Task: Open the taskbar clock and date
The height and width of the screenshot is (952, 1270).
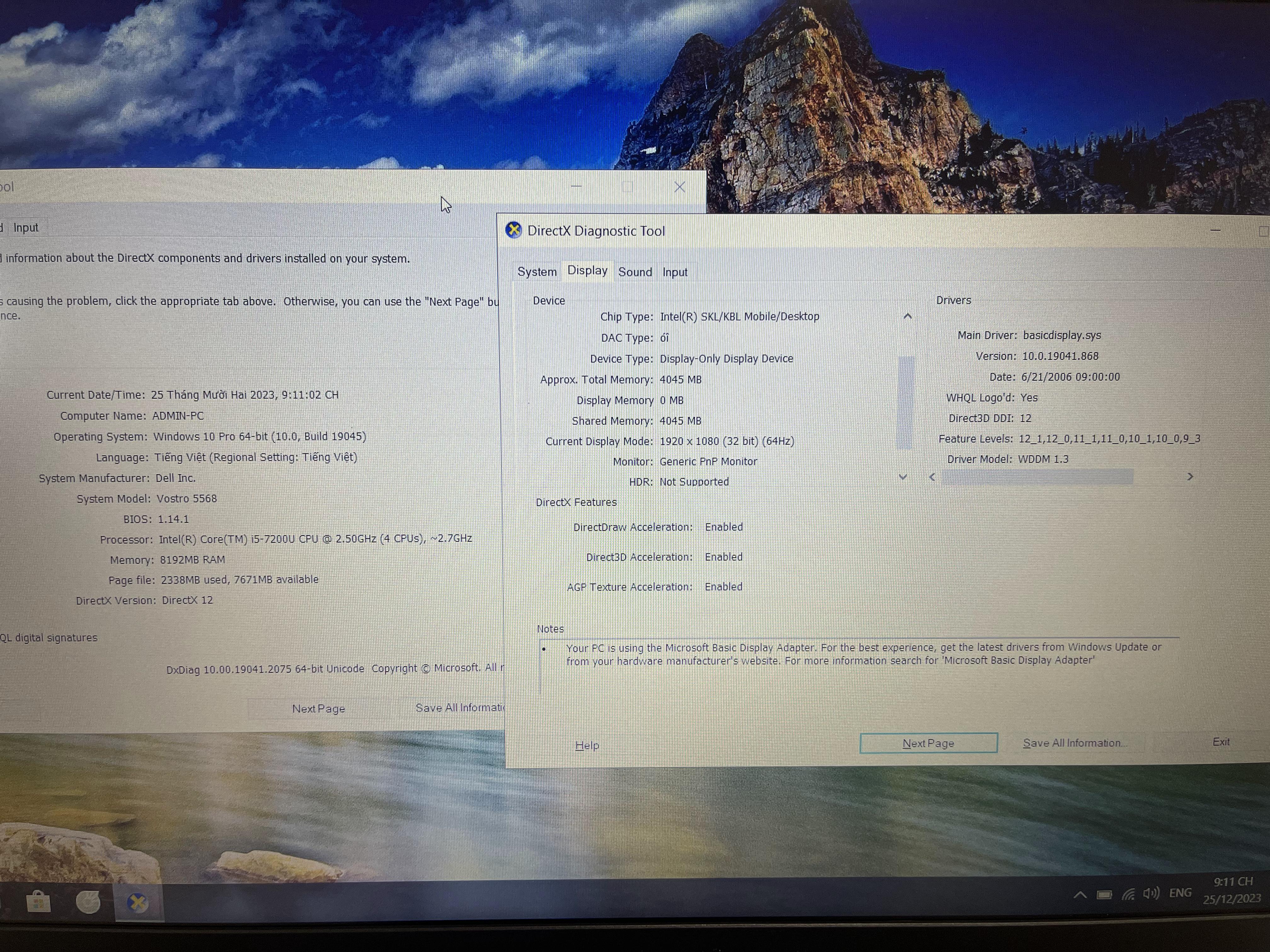Action: (1232, 890)
